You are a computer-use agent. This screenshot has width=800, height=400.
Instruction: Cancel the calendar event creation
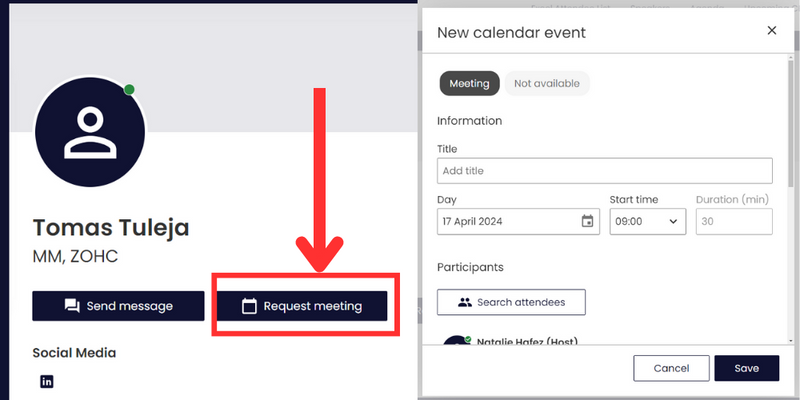click(x=671, y=368)
